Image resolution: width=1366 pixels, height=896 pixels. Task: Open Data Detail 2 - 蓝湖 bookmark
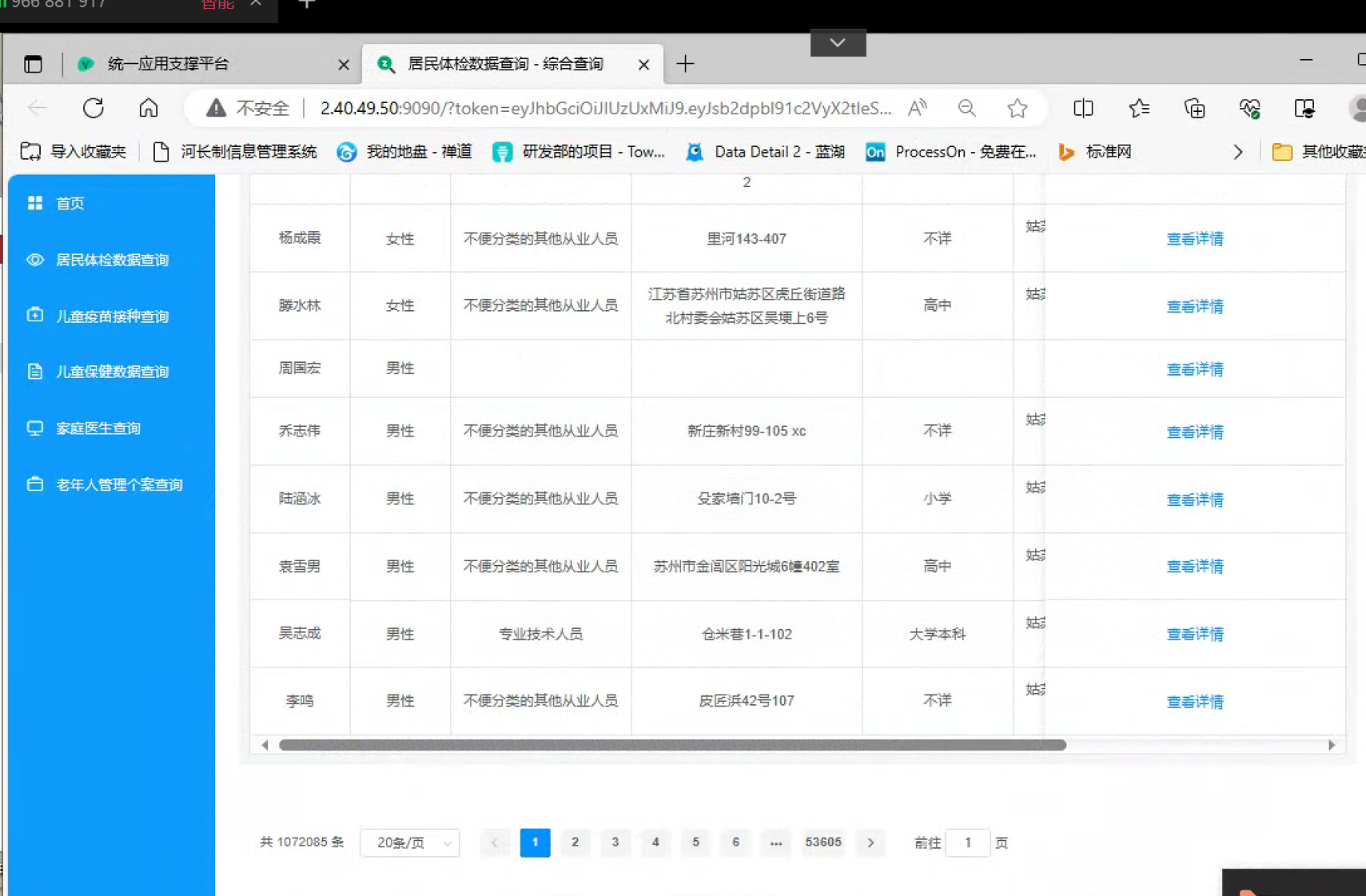click(765, 152)
